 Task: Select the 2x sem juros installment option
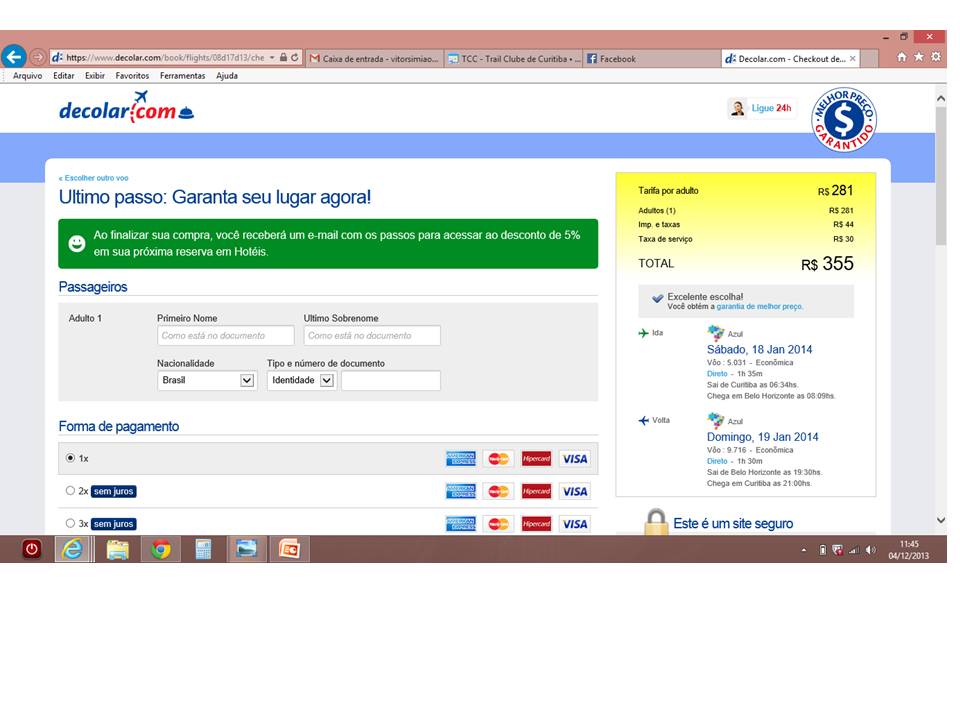[x=70, y=491]
